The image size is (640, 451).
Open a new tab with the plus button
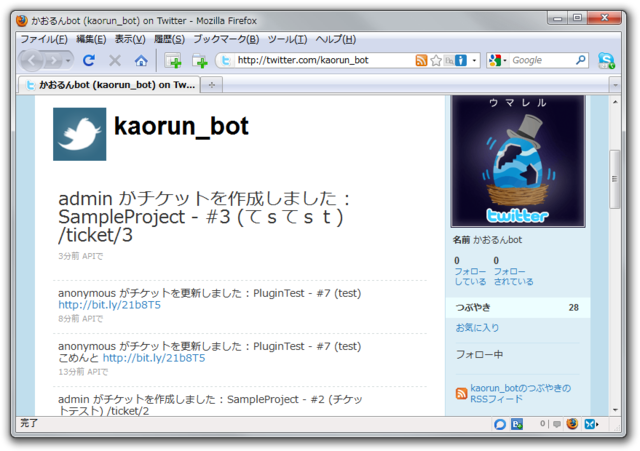pyautogui.click(x=211, y=85)
